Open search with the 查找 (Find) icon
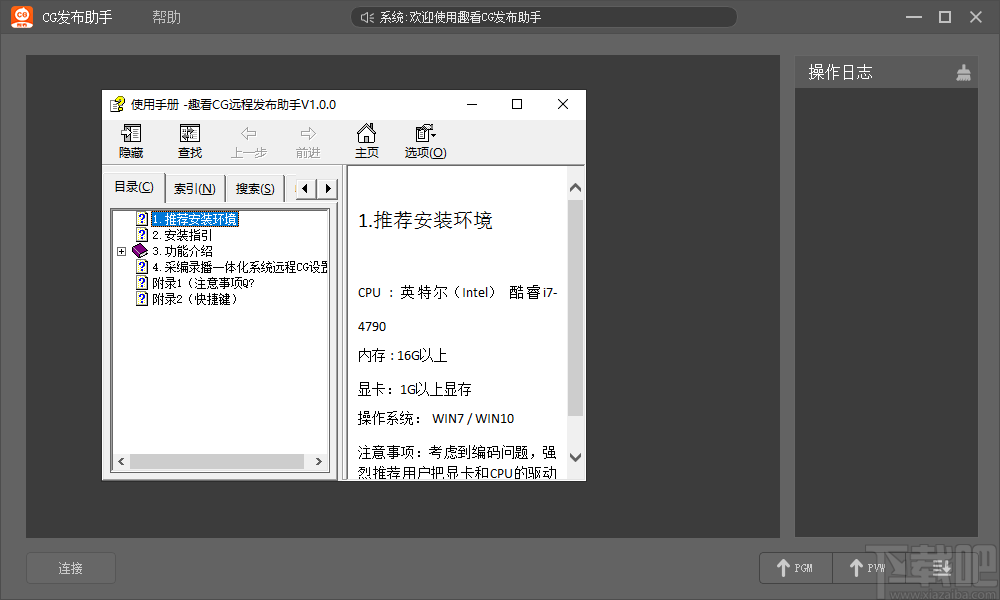 tap(190, 140)
